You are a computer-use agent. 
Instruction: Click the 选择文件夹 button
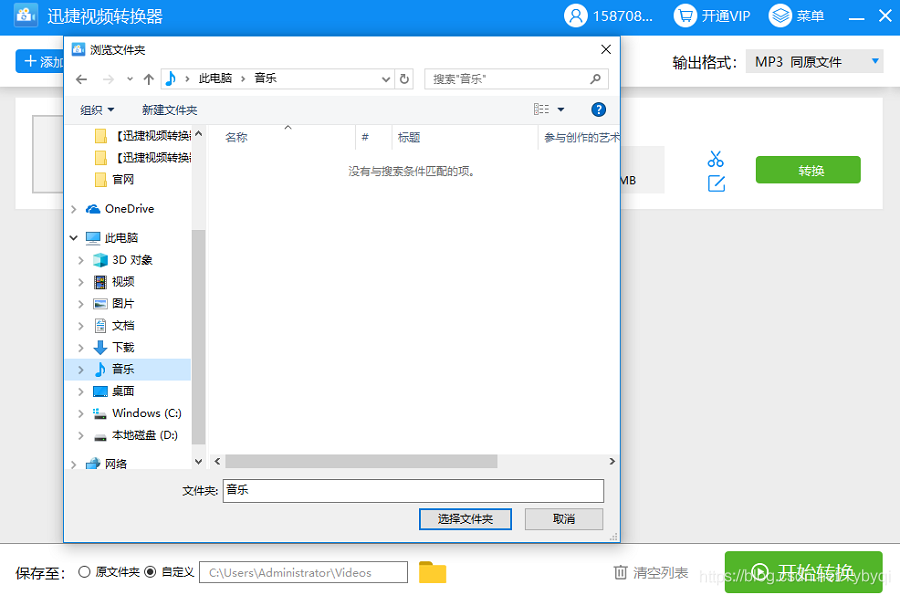pyautogui.click(x=465, y=519)
